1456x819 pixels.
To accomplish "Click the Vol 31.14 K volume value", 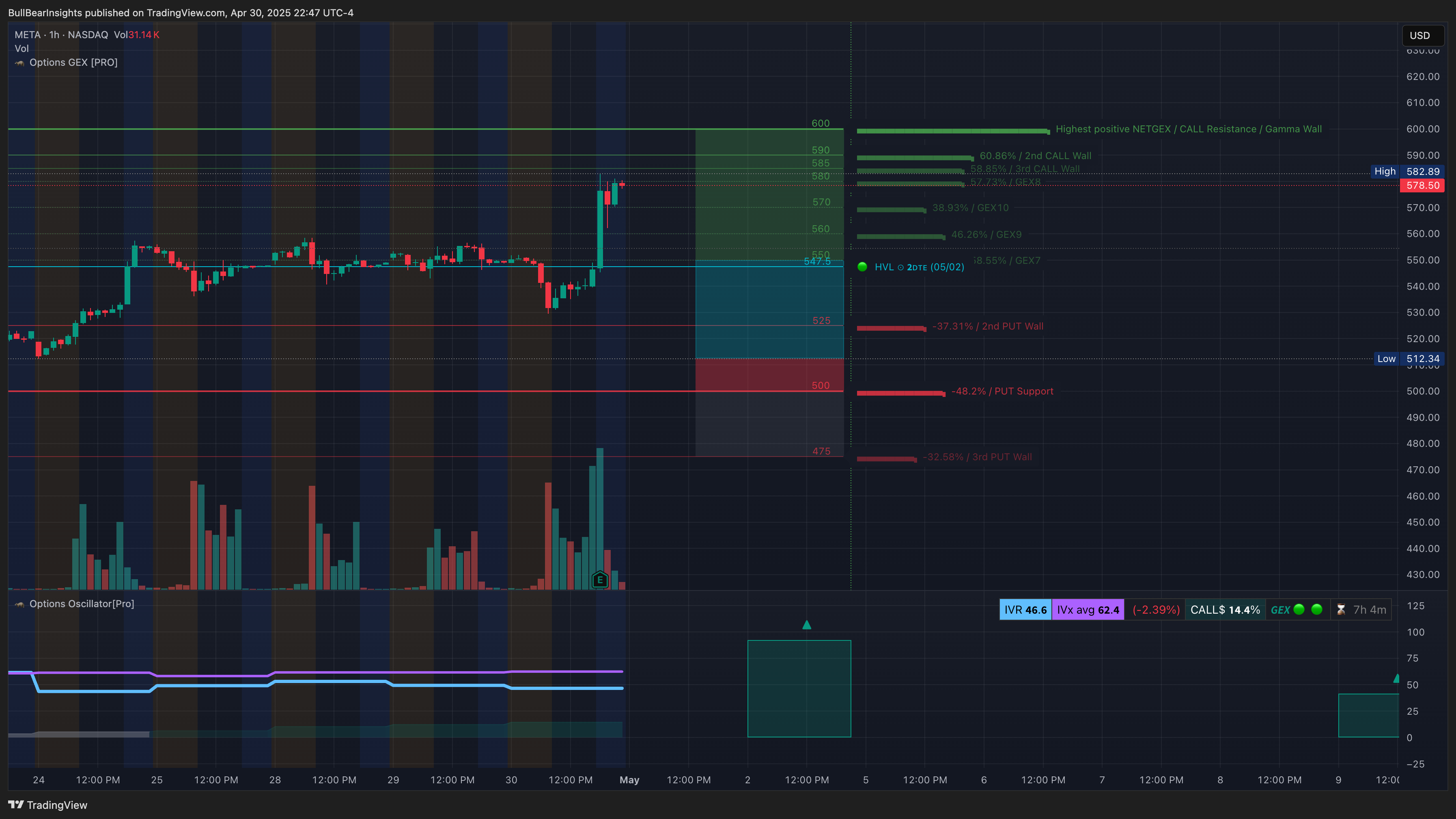I will [144, 35].
